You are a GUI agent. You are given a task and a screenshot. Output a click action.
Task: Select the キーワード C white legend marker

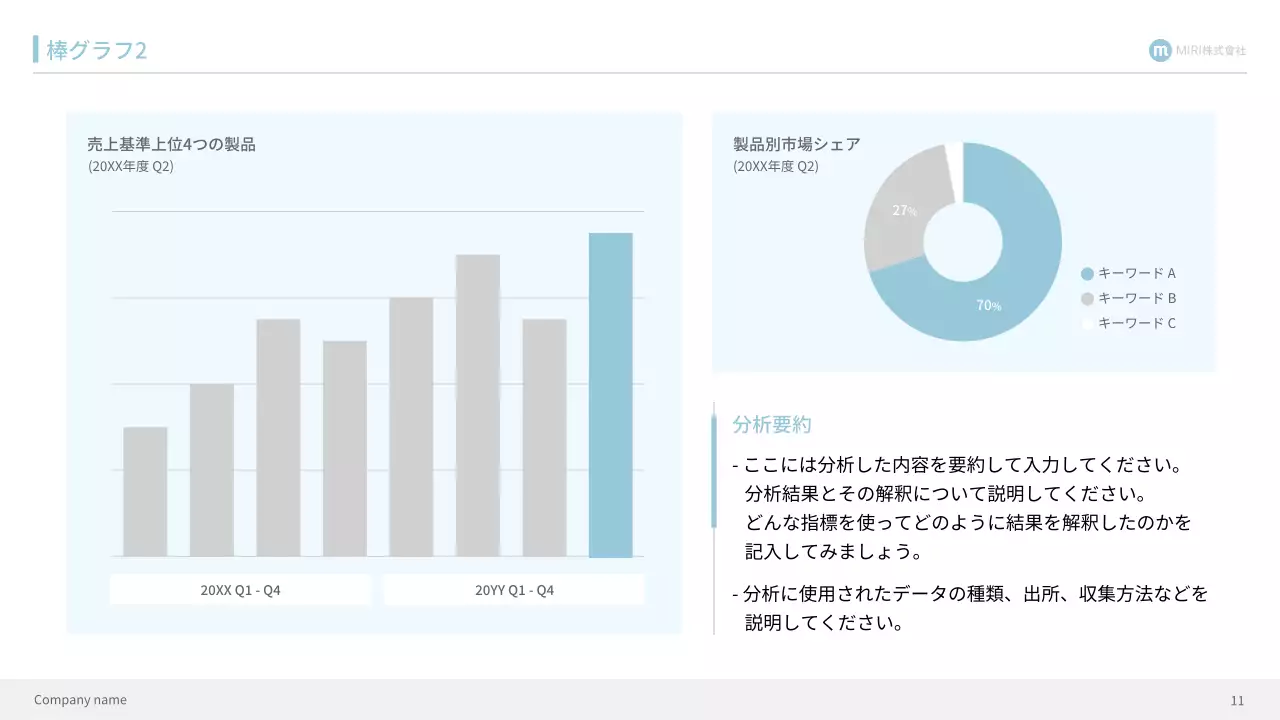(1086, 323)
